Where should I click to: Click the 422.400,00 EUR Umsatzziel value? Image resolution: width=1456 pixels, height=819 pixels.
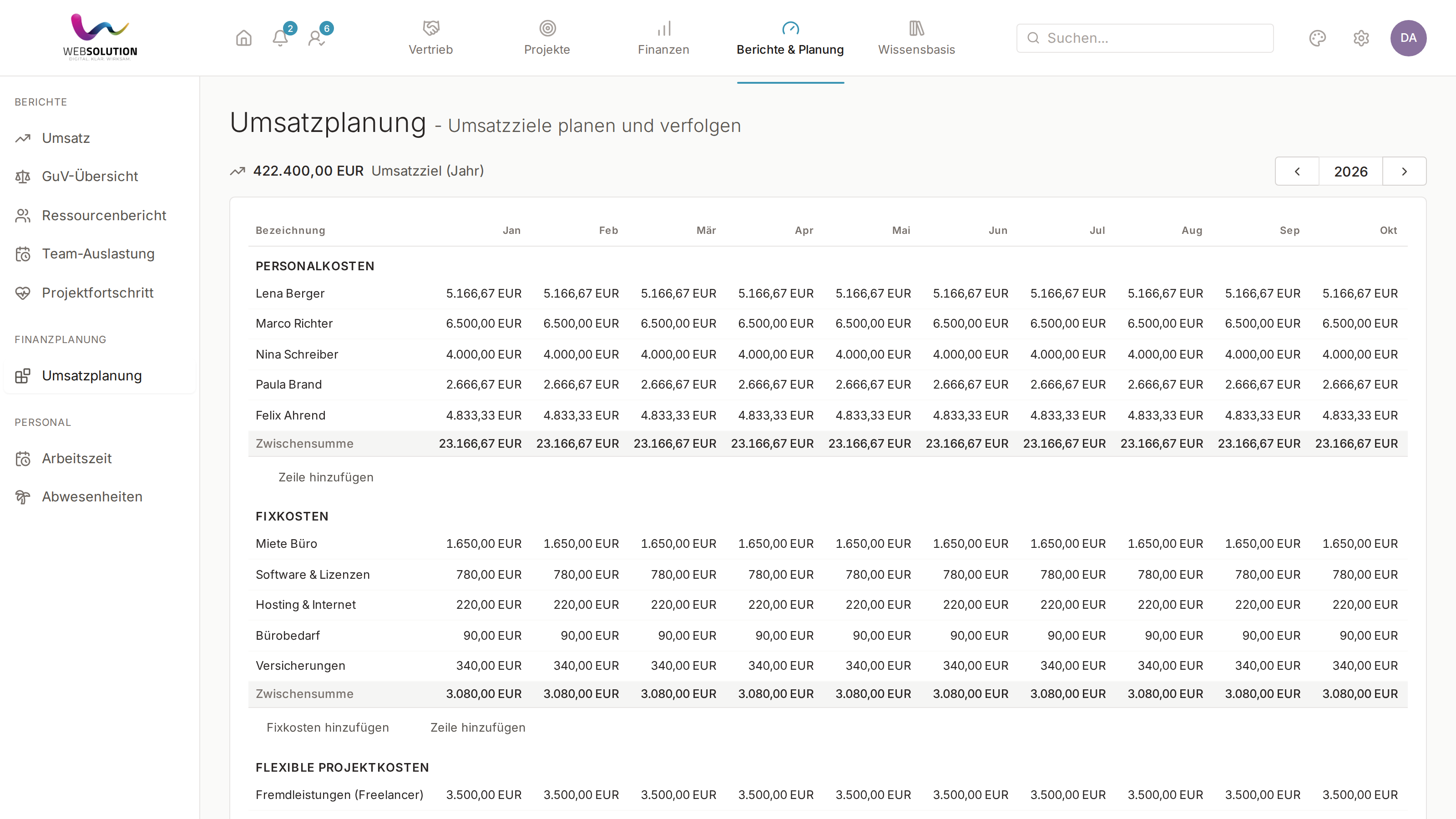pyautogui.click(x=308, y=171)
